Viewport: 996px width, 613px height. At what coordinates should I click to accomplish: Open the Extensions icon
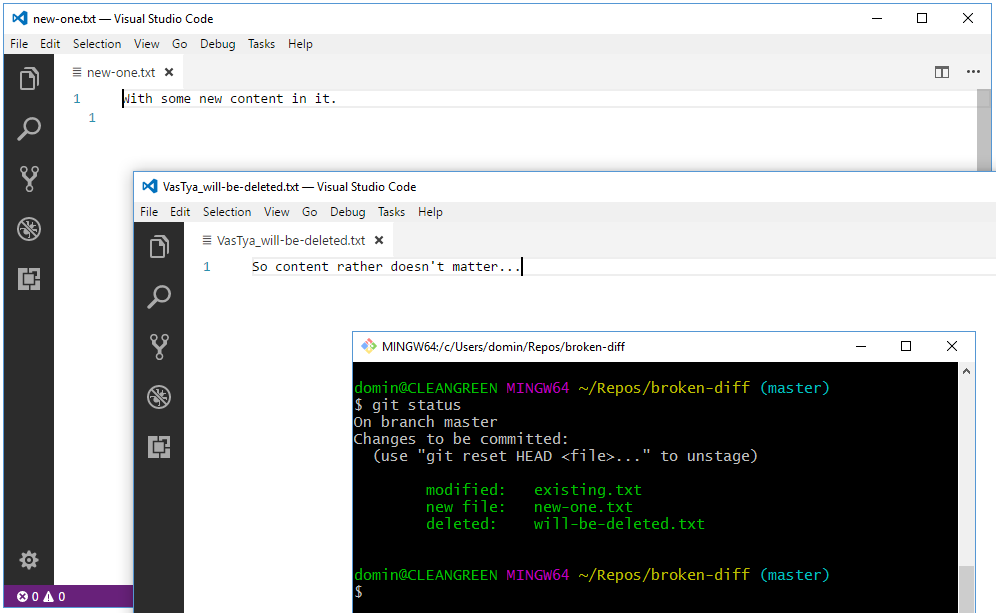point(28,279)
